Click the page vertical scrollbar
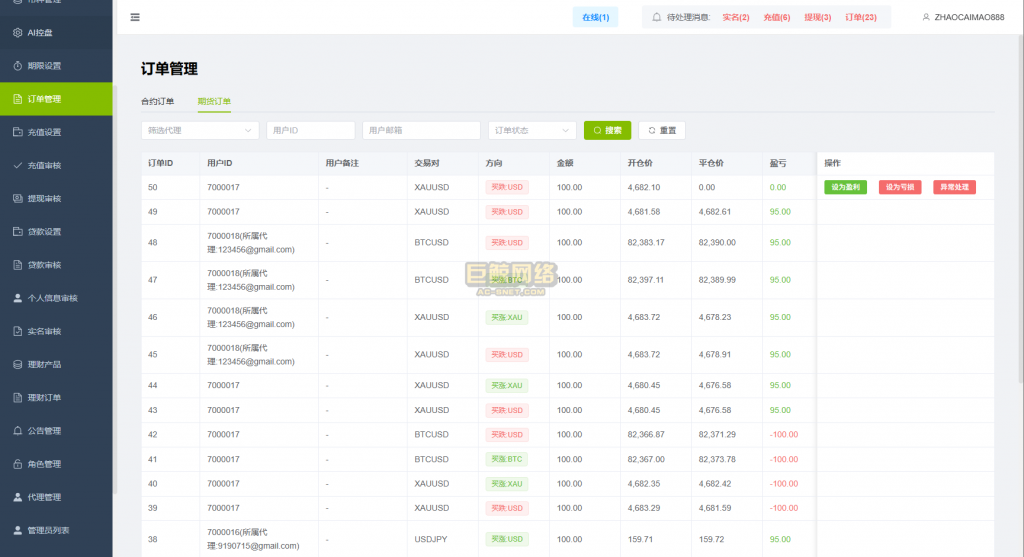Image resolution: width=1024 pixels, height=557 pixels. (1021, 209)
